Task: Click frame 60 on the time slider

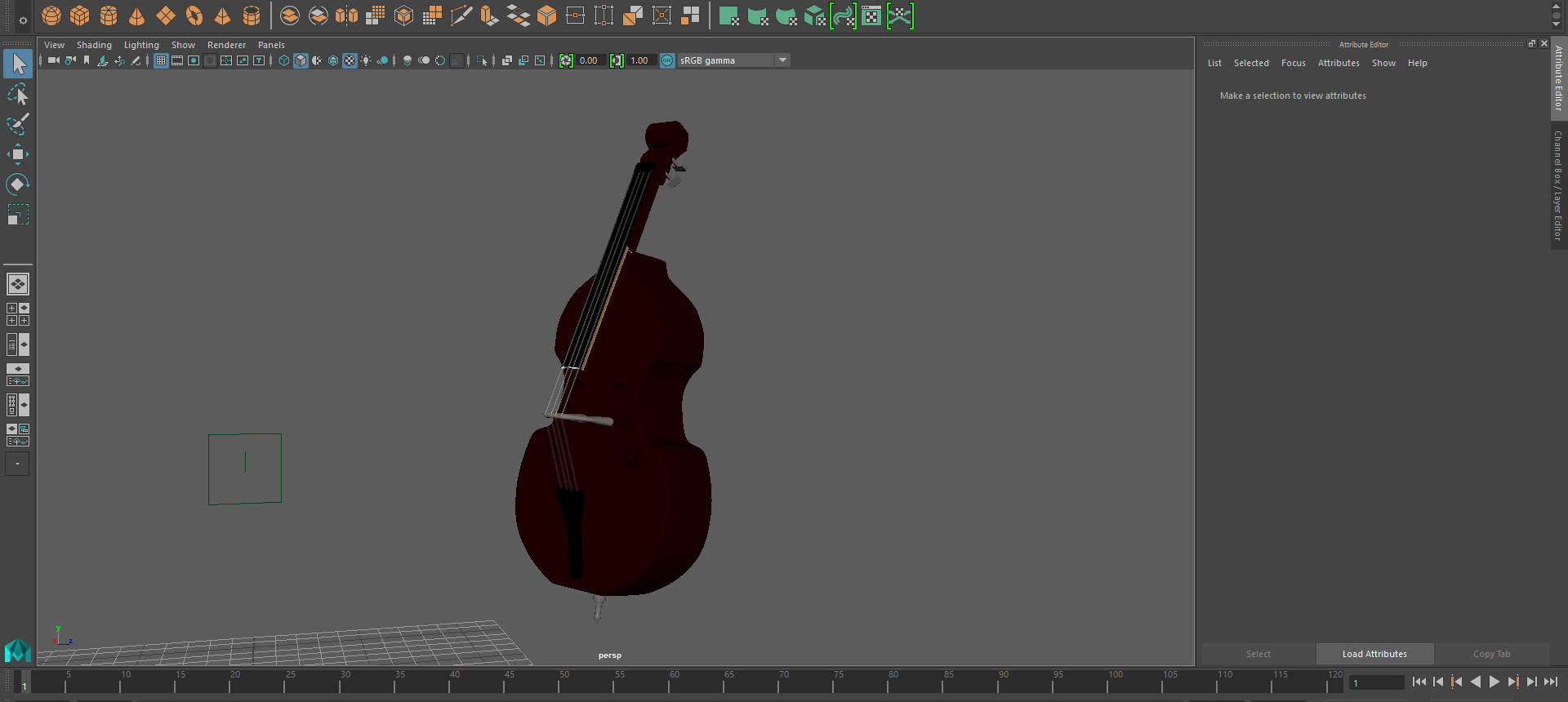Action: point(670,684)
